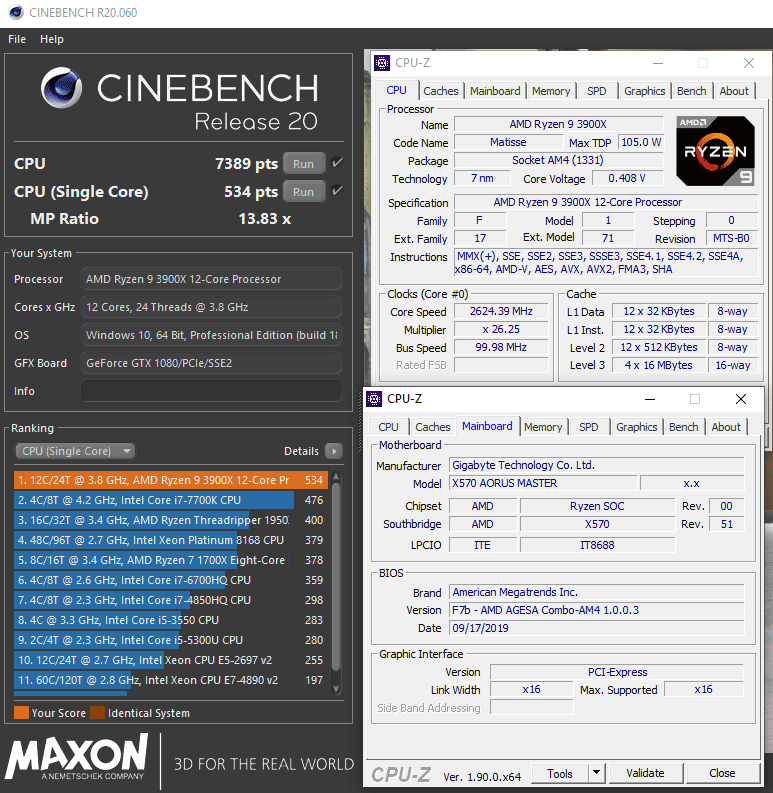Image resolution: width=773 pixels, height=793 pixels.
Task: Click the AMD Ryzen 9 logo badge
Action: 716,151
